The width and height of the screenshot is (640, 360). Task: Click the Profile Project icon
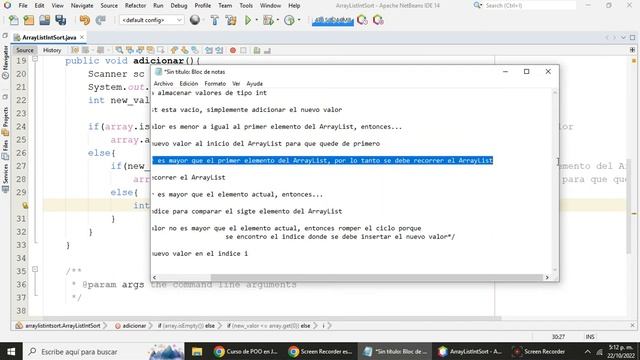[x=289, y=20]
